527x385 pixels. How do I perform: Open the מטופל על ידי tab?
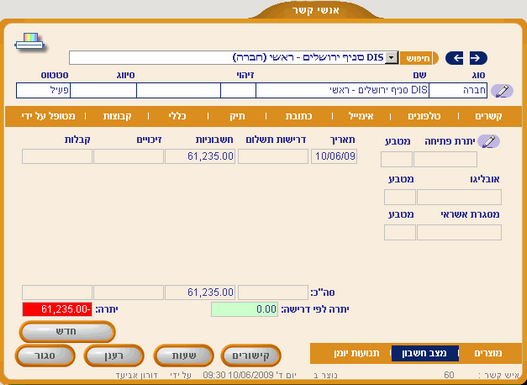pos(48,116)
